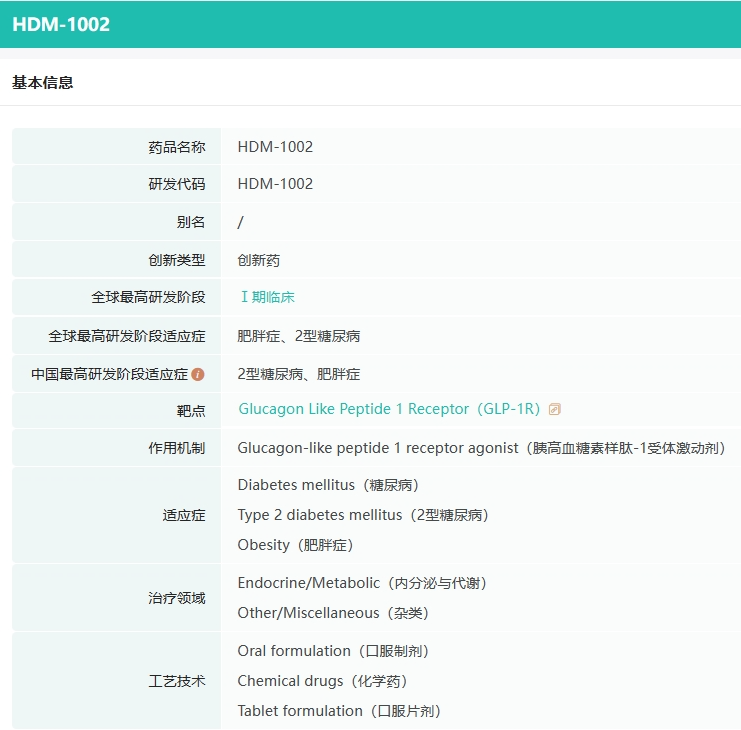This screenshot has height=730, width=741.
Task: Select the slash value in 别名 row
Action: point(241,222)
